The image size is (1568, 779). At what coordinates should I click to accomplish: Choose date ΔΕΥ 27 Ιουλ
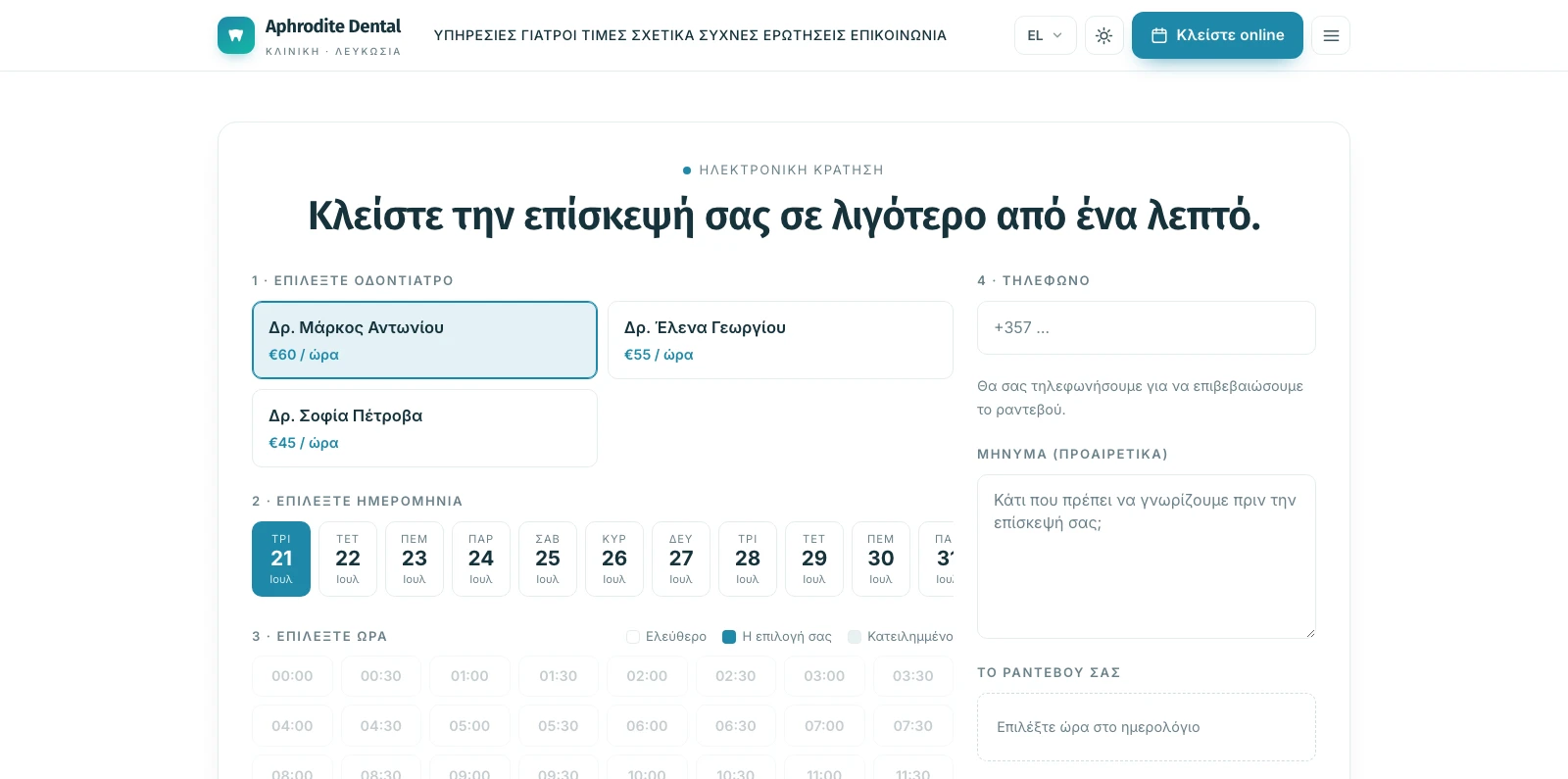coord(681,559)
